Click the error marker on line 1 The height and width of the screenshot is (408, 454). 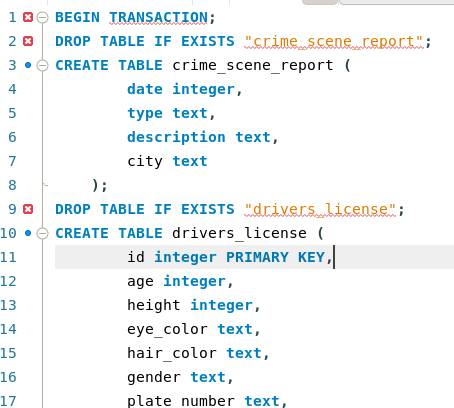click(x=28, y=17)
